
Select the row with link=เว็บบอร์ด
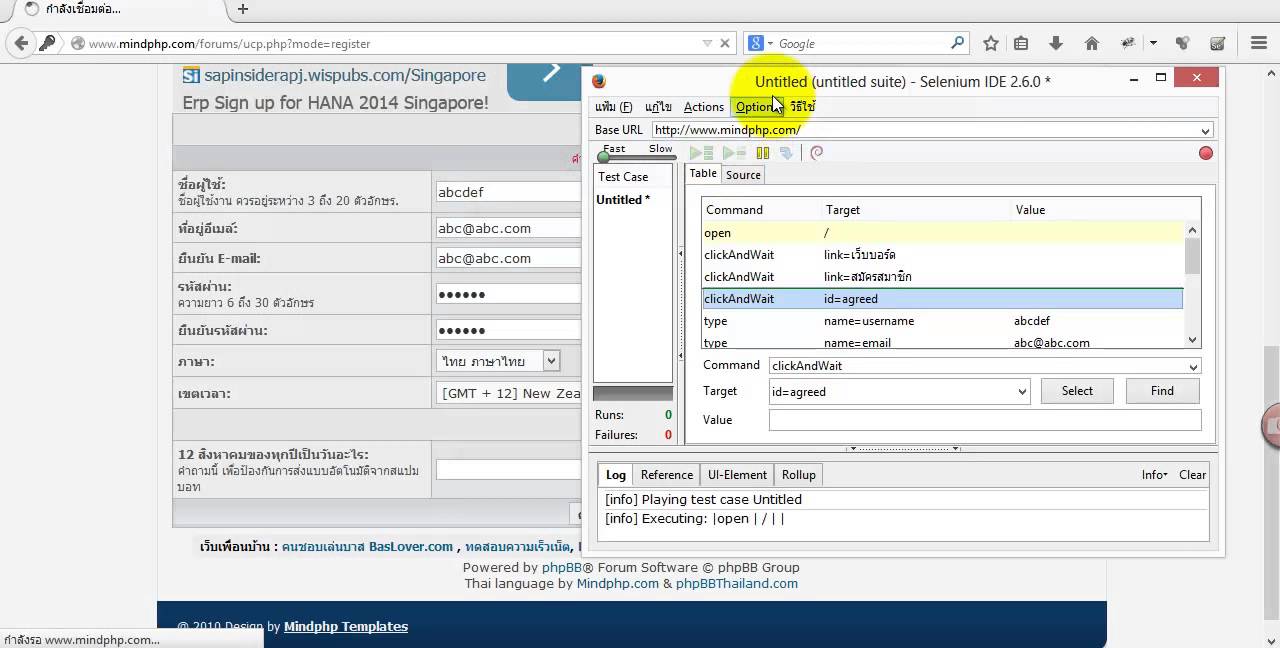point(942,255)
